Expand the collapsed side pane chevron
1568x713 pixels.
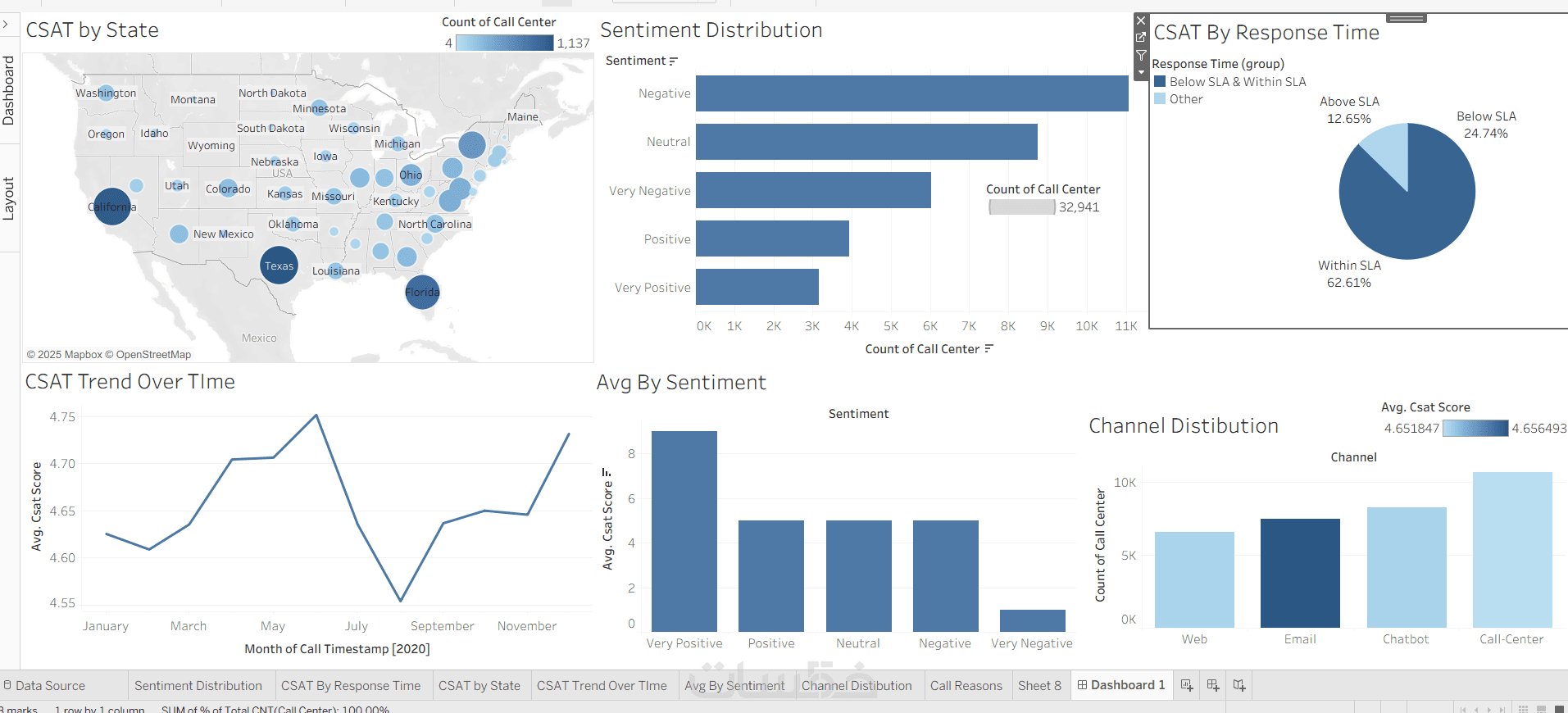(x=6, y=25)
